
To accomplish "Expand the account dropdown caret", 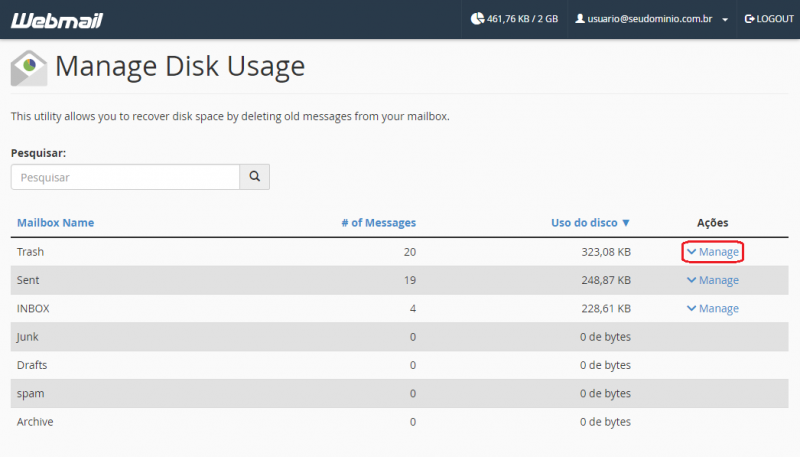I will click(x=725, y=20).
